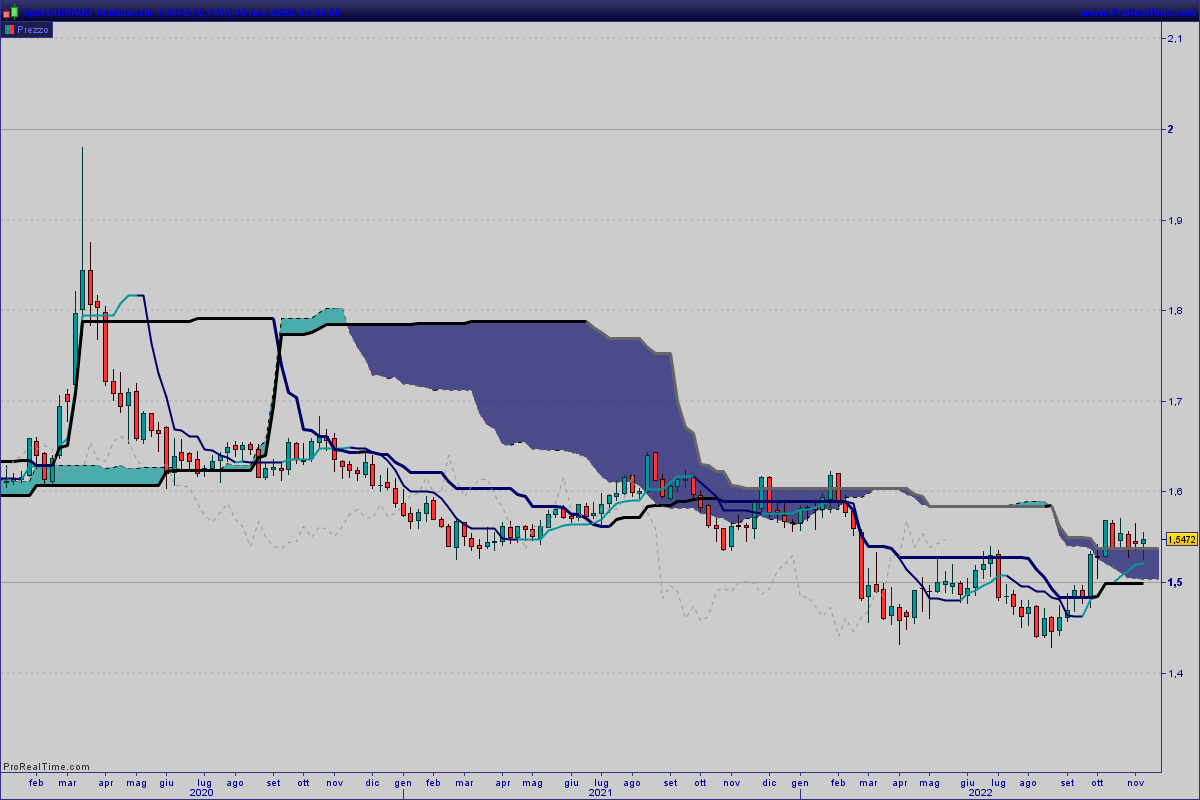Click the 1,4 label on the price axis
The image size is (1200, 800).
1174,673
